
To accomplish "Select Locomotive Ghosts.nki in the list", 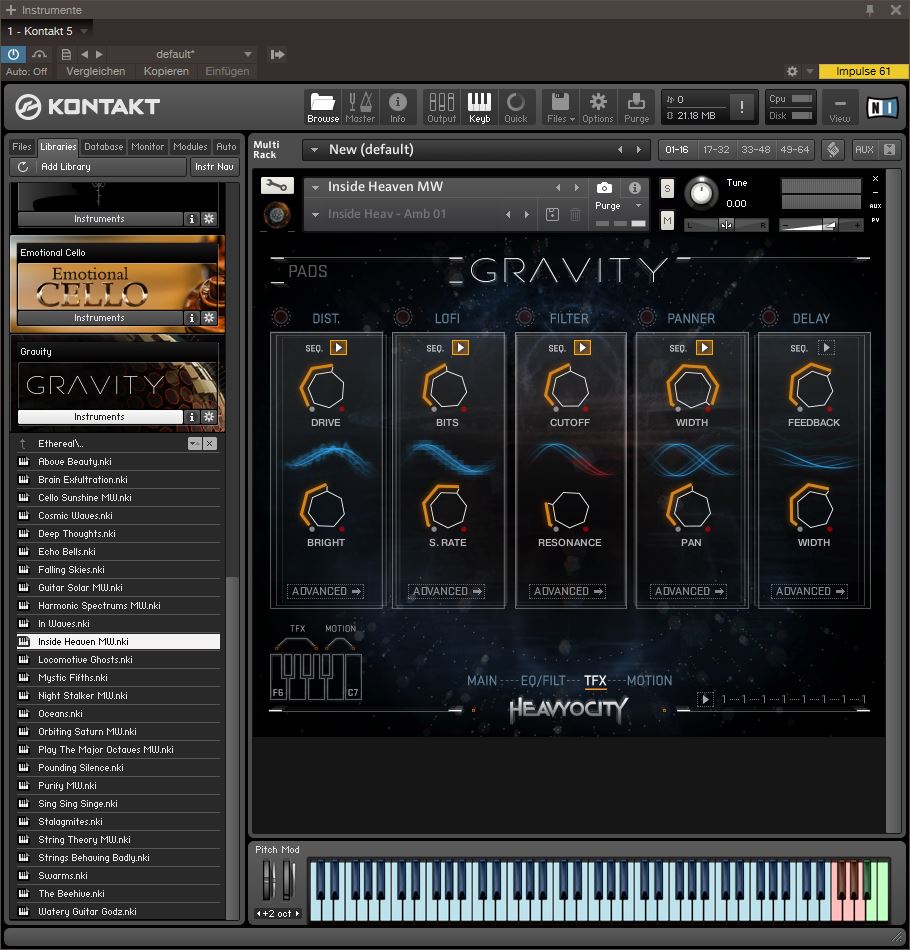I will [118, 660].
